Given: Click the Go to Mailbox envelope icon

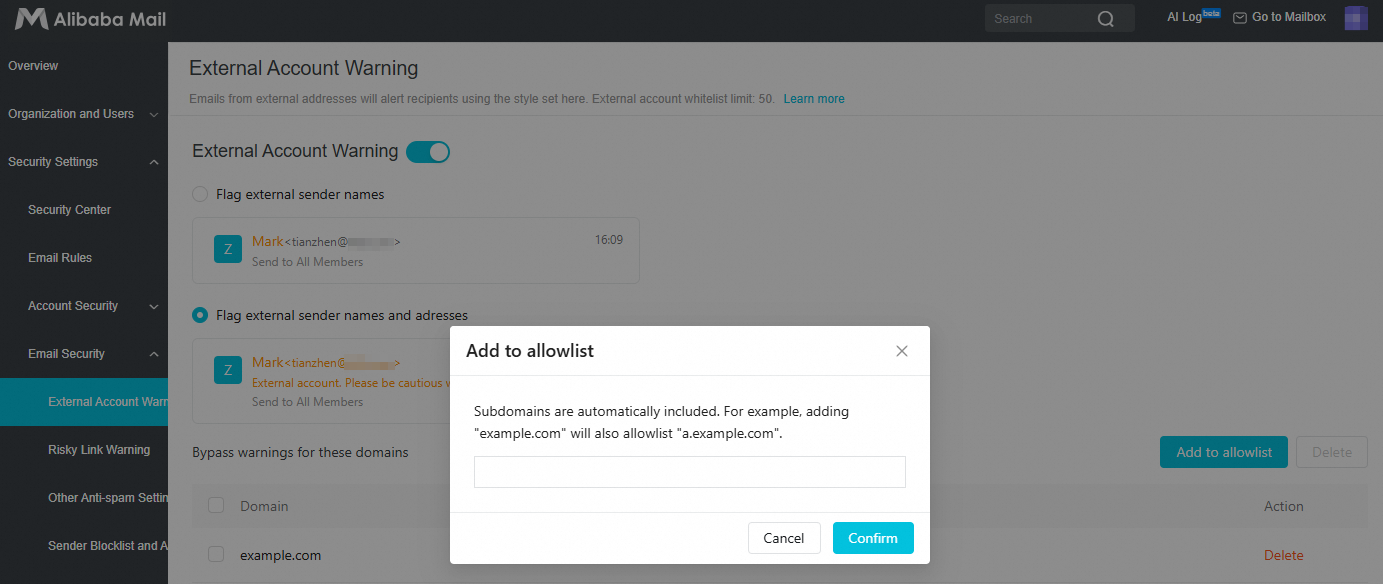Looking at the screenshot, I should (1240, 18).
